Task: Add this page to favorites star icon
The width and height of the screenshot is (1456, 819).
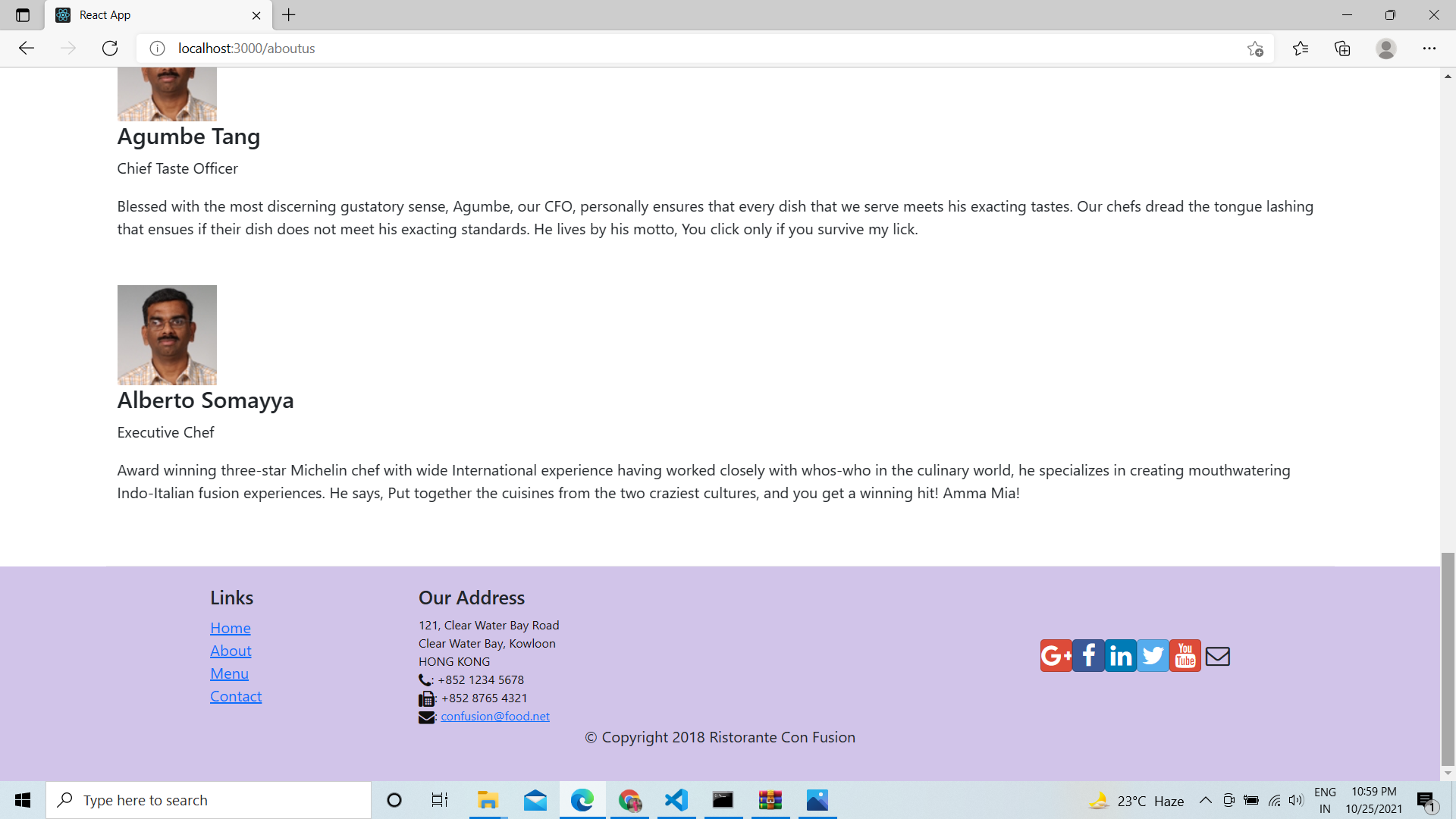Action: point(1255,49)
